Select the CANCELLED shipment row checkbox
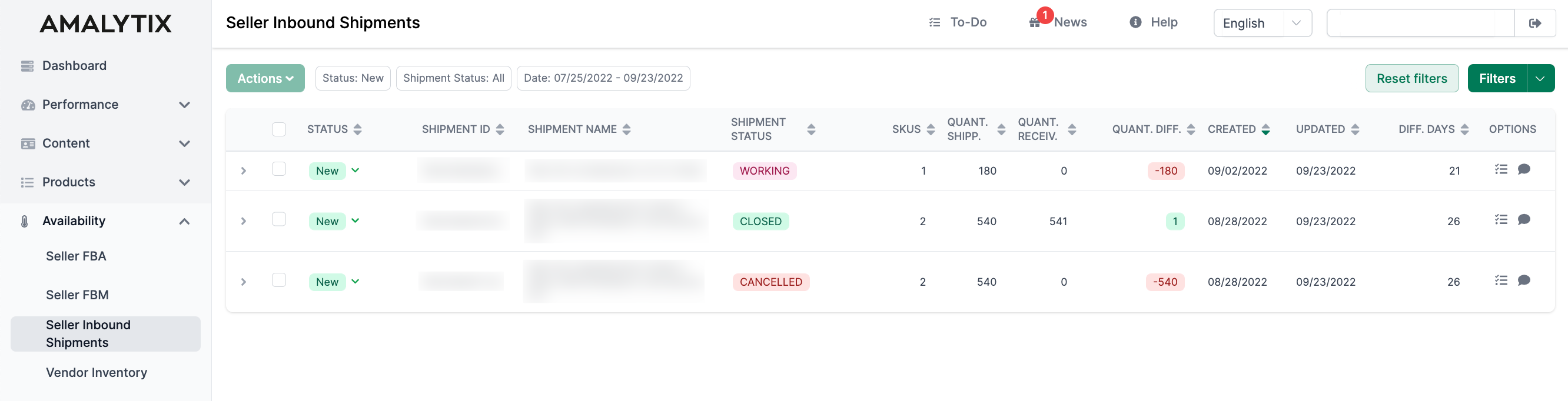This screenshot has height=401, width=1568. tap(279, 280)
